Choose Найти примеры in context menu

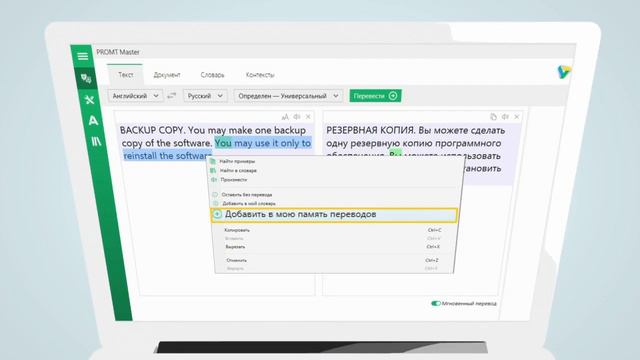[237, 161]
